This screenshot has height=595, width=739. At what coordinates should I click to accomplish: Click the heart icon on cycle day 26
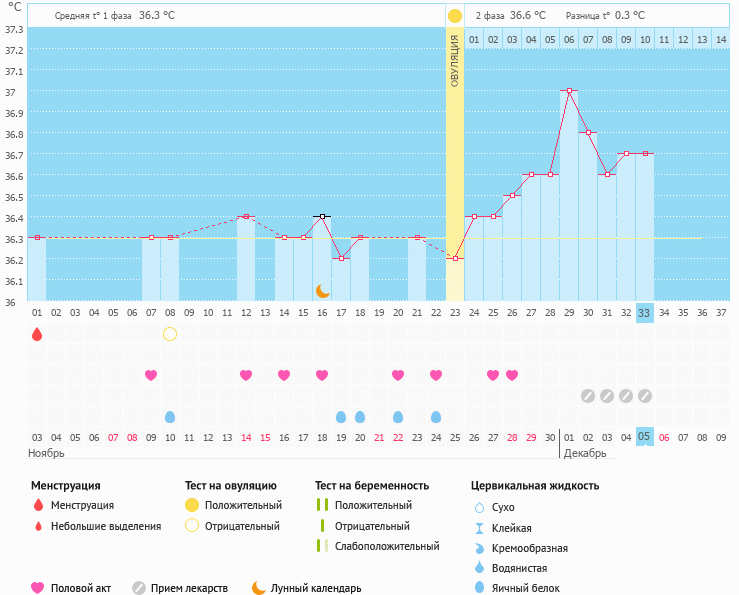512,375
